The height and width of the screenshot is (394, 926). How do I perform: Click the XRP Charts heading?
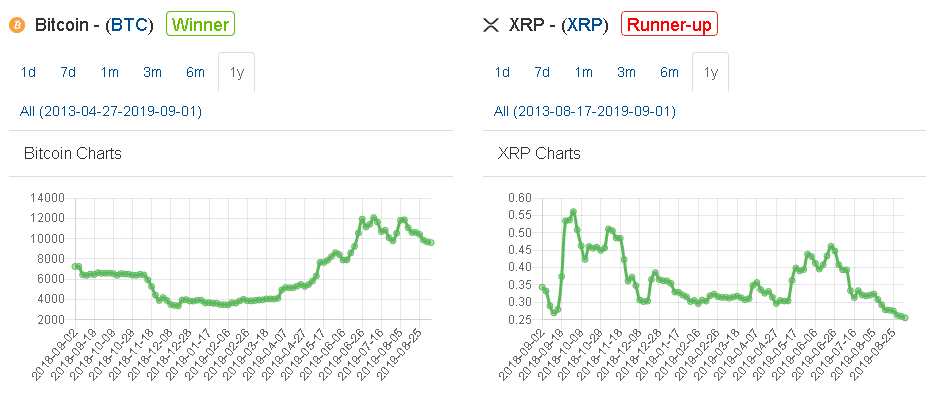539,154
